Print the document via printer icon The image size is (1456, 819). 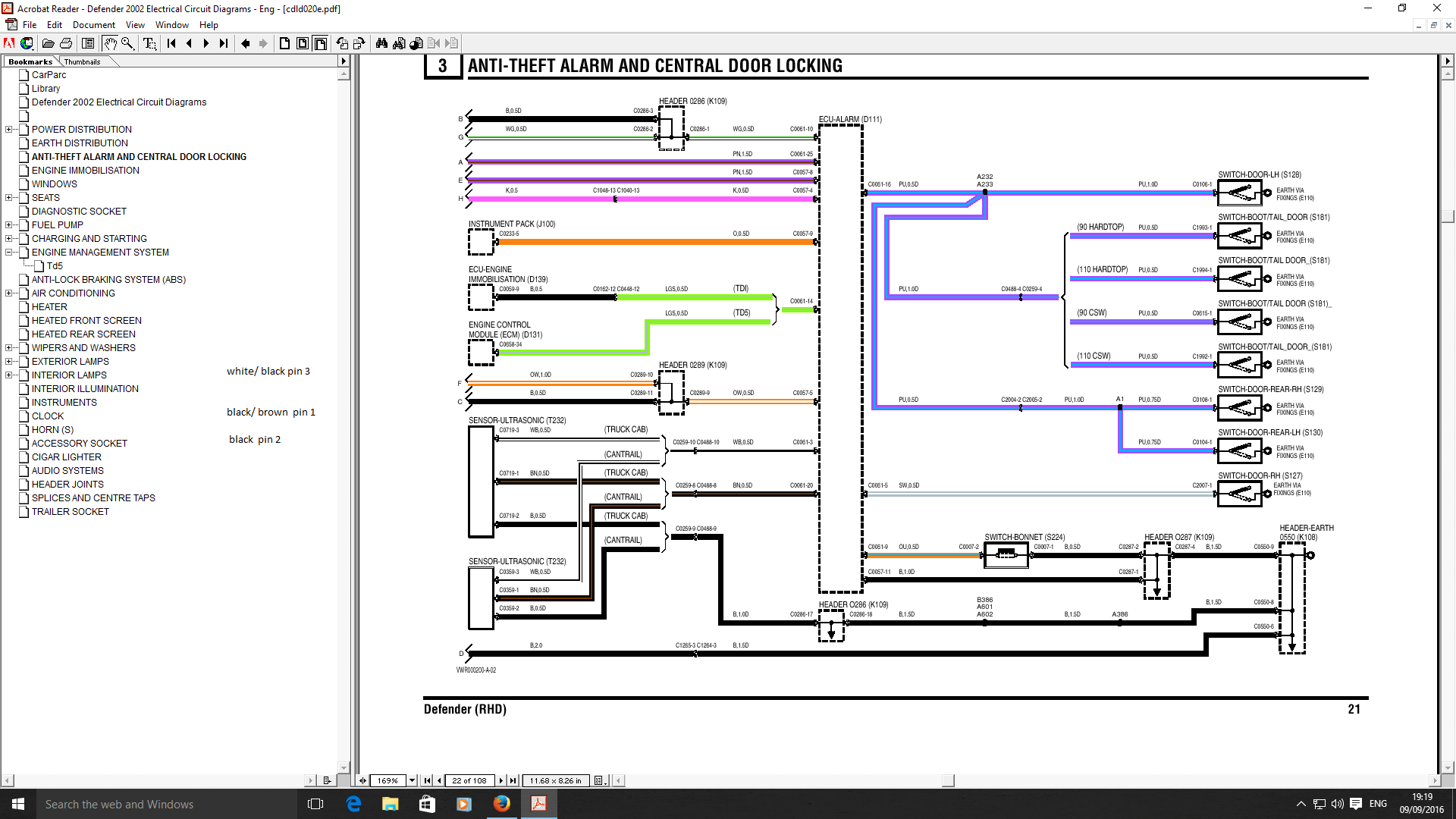66,43
